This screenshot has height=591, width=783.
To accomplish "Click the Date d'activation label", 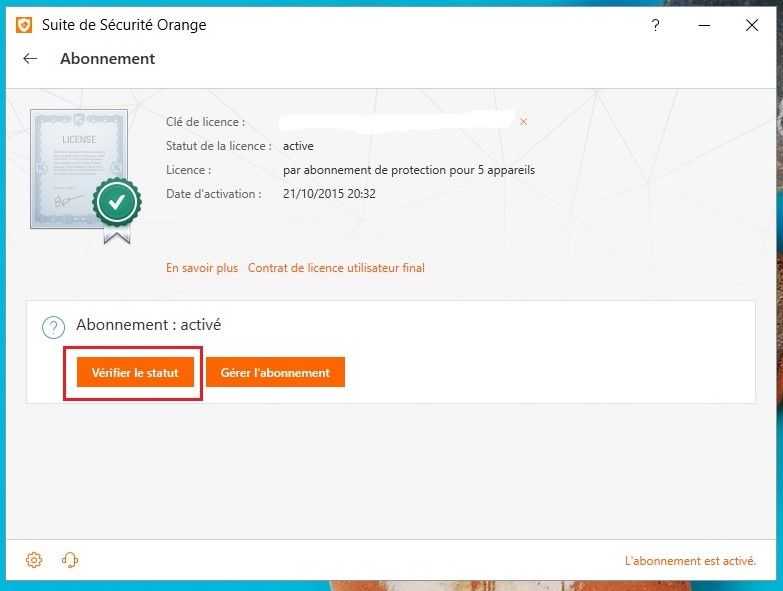I will point(214,194).
